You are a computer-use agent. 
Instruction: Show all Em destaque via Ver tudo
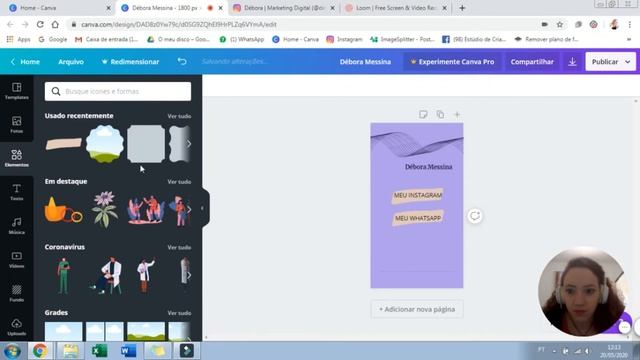[x=179, y=182]
